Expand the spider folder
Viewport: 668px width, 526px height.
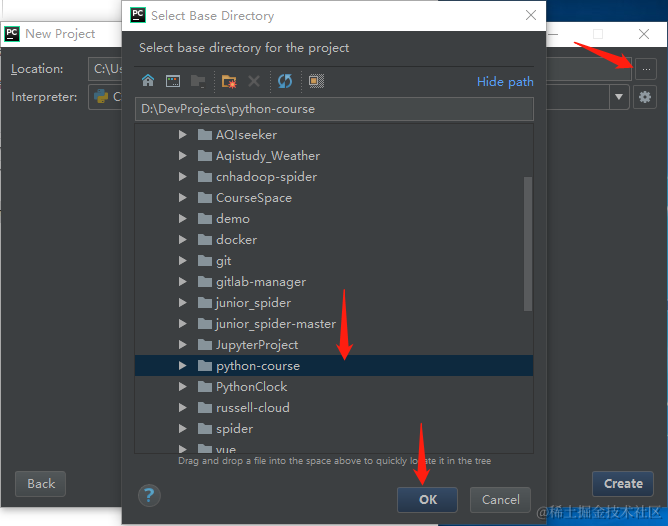coord(182,428)
